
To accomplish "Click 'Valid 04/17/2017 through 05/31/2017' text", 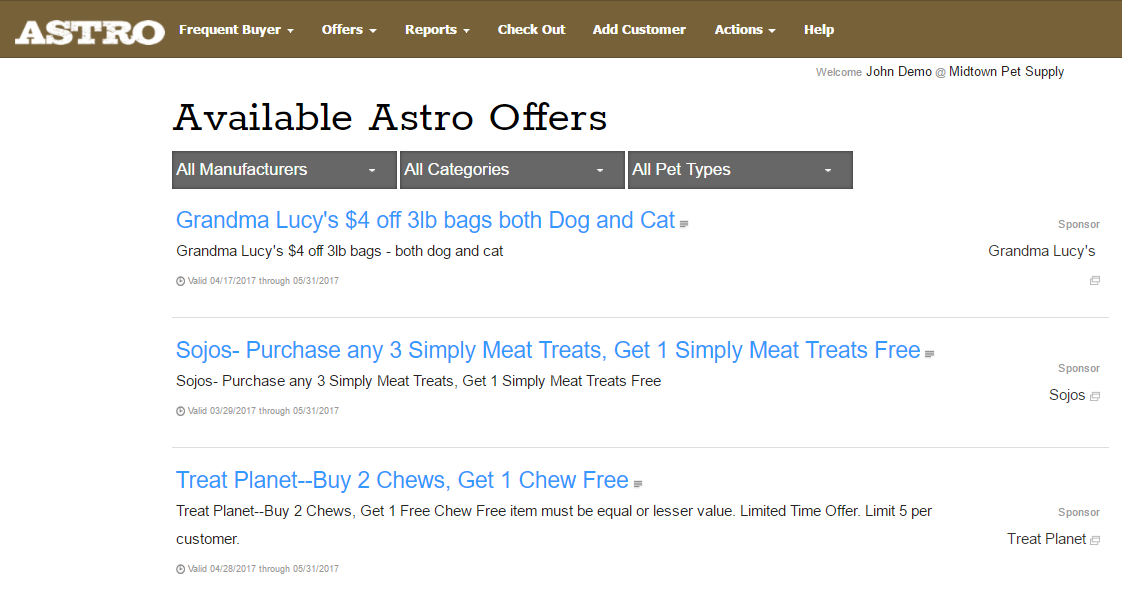I will pyautogui.click(x=263, y=281).
